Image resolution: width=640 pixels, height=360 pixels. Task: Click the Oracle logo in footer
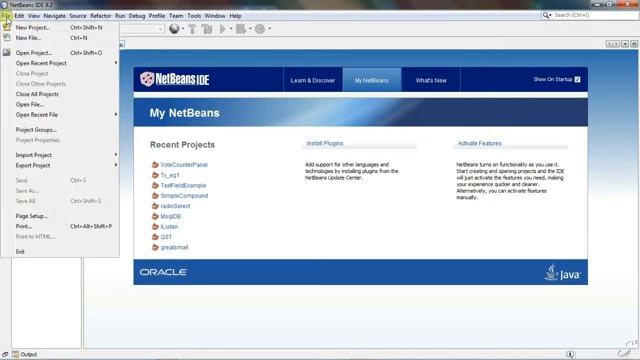[x=163, y=272]
